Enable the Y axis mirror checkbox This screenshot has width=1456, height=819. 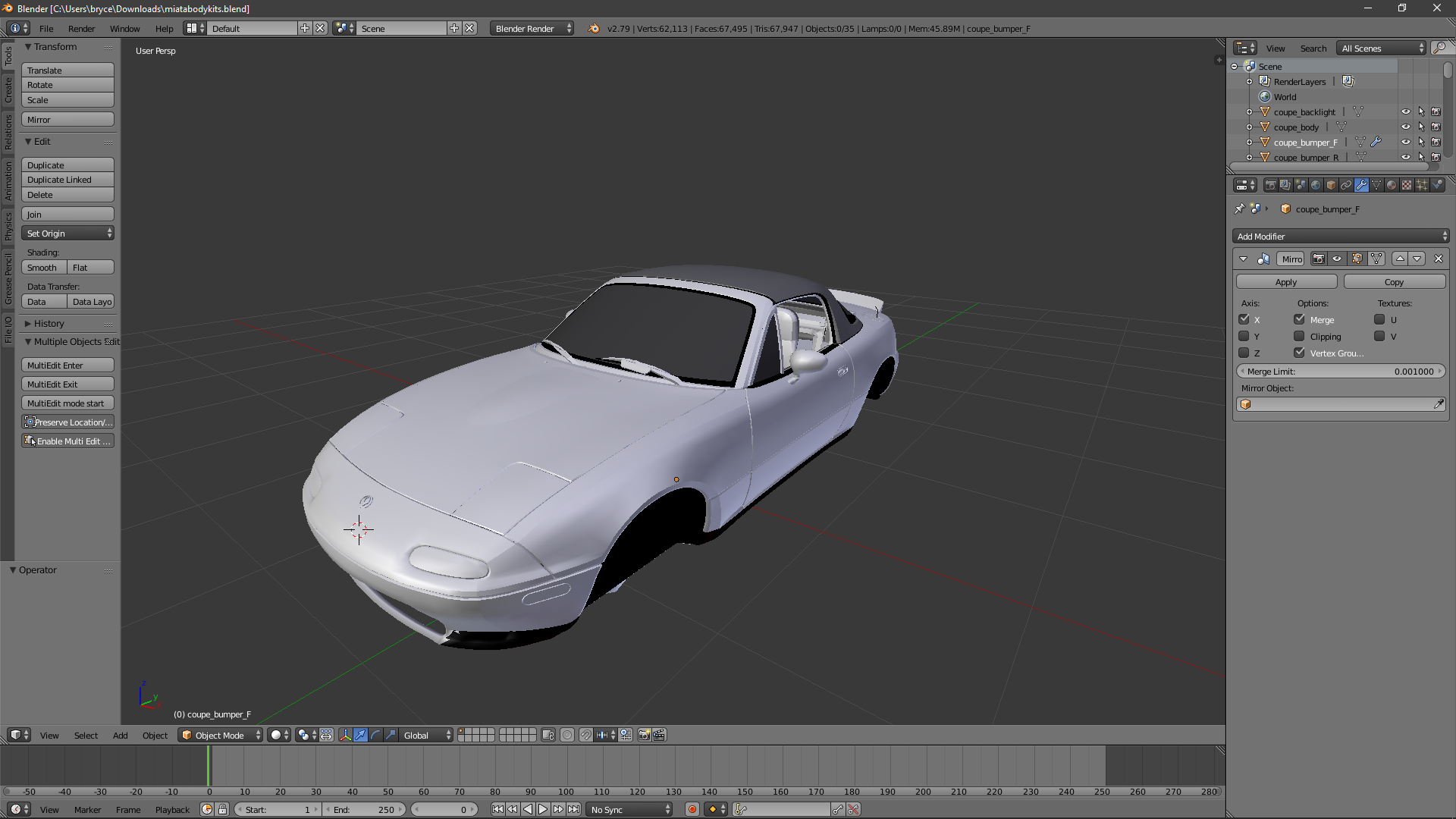coord(1244,336)
